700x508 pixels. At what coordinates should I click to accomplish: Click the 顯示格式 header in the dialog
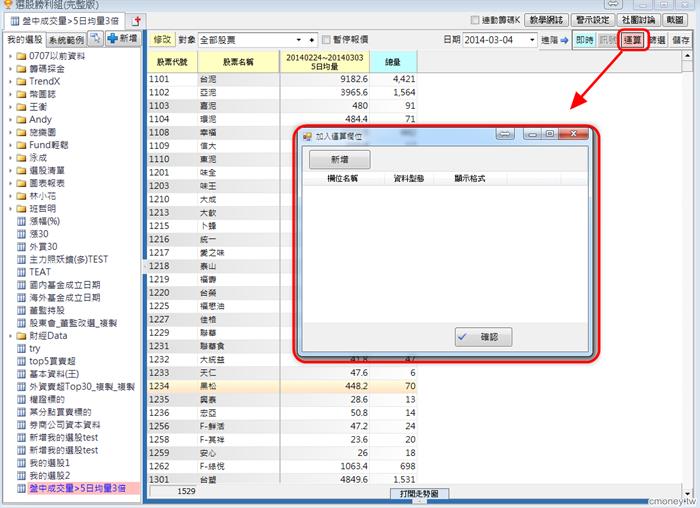pyautogui.click(x=470, y=179)
